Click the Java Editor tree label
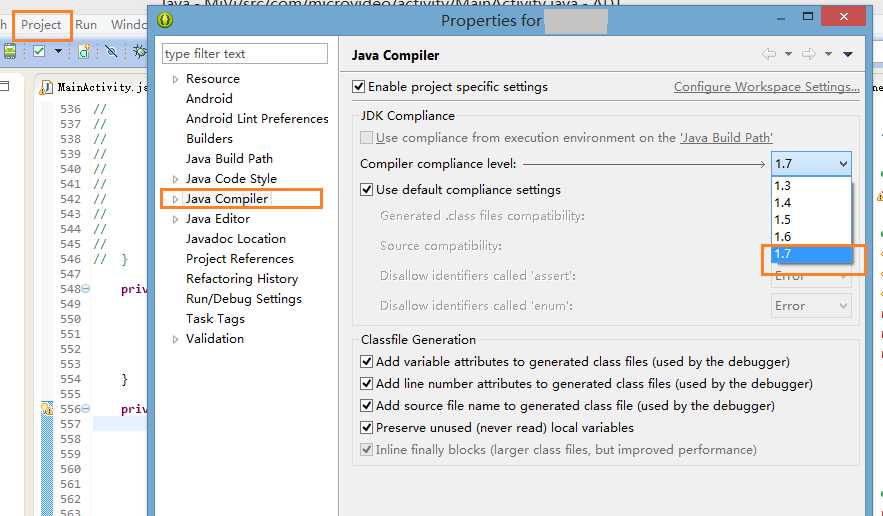The width and height of the screenshot is (883, 516). tap(218, 219)
